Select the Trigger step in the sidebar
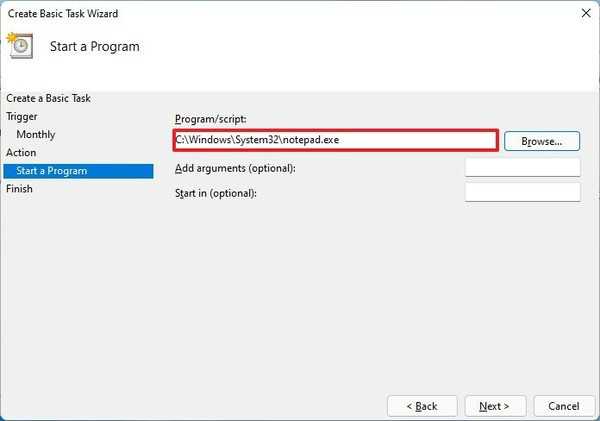600x421 pixels. point(22,116)
